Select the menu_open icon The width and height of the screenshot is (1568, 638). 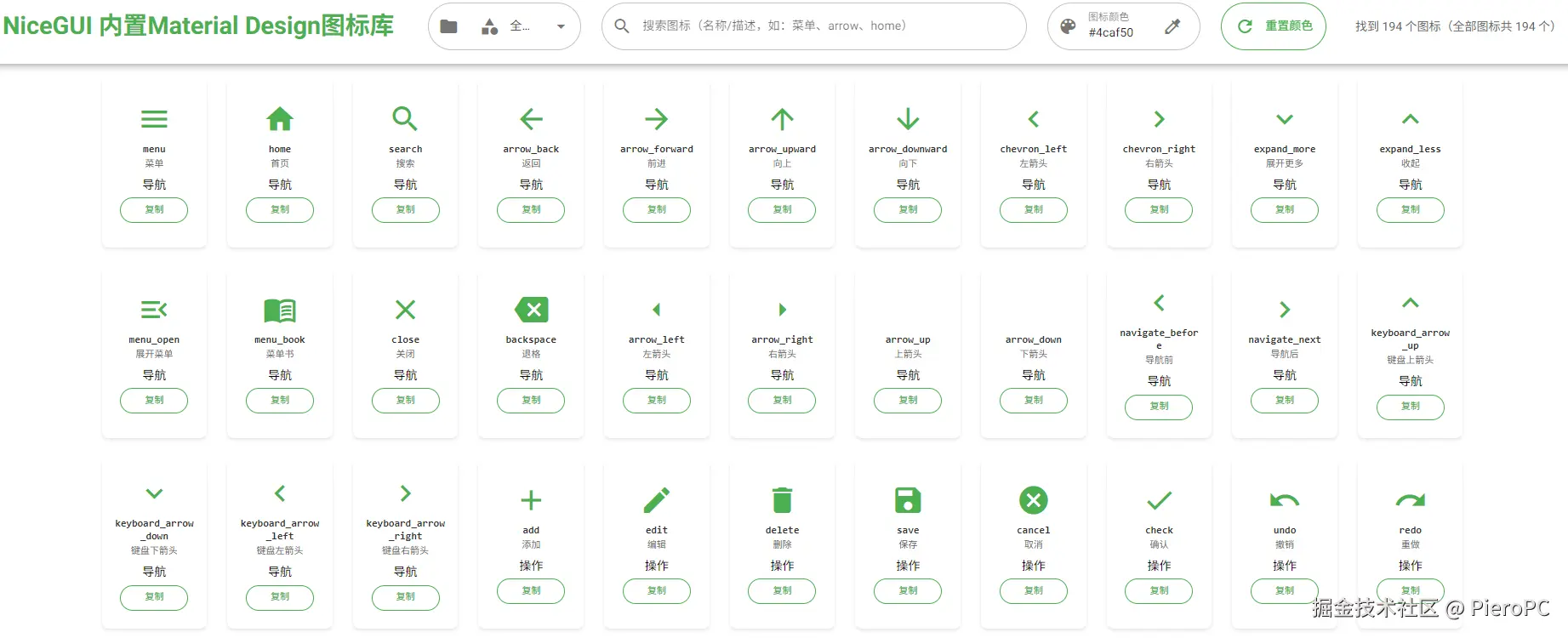154,310
